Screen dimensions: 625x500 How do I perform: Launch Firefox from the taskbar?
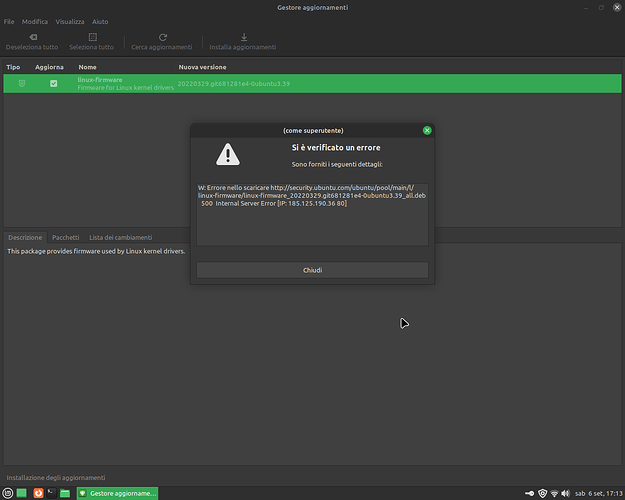pyautogui.click(x=38, y=493)
